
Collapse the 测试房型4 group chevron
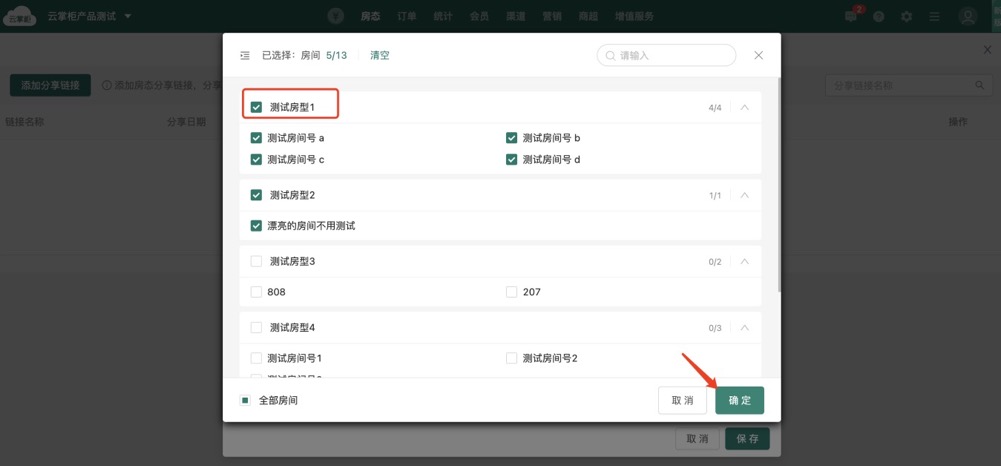click(x=744, y=328)
